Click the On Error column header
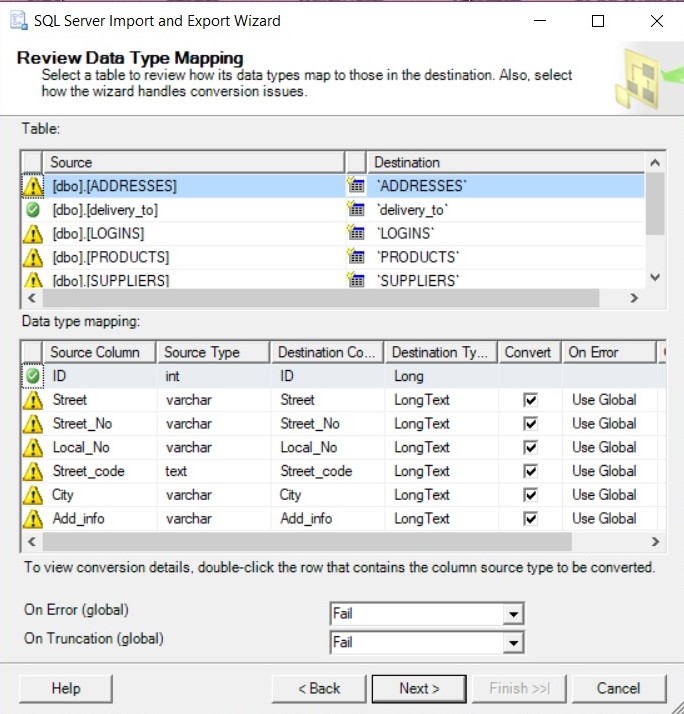Viewport: 684px width, 714px height. click(x=609, y=352)
